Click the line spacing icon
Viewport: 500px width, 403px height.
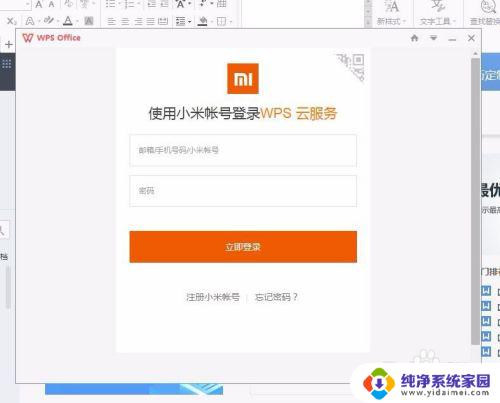point(180,22)
